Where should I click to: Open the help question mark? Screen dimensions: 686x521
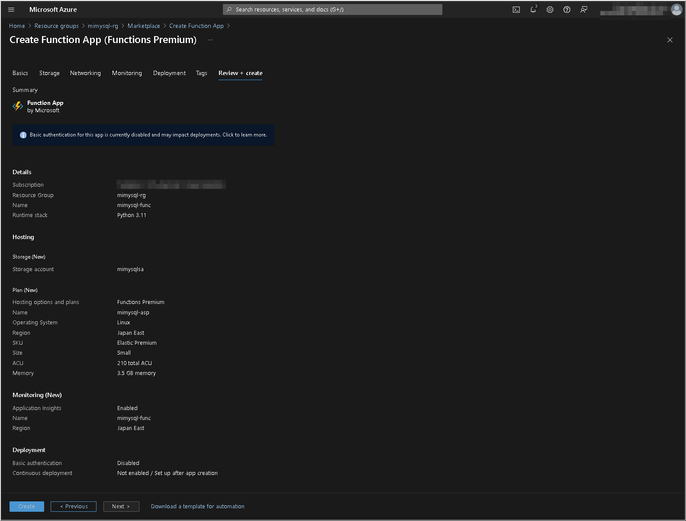(x=567, y=10)
